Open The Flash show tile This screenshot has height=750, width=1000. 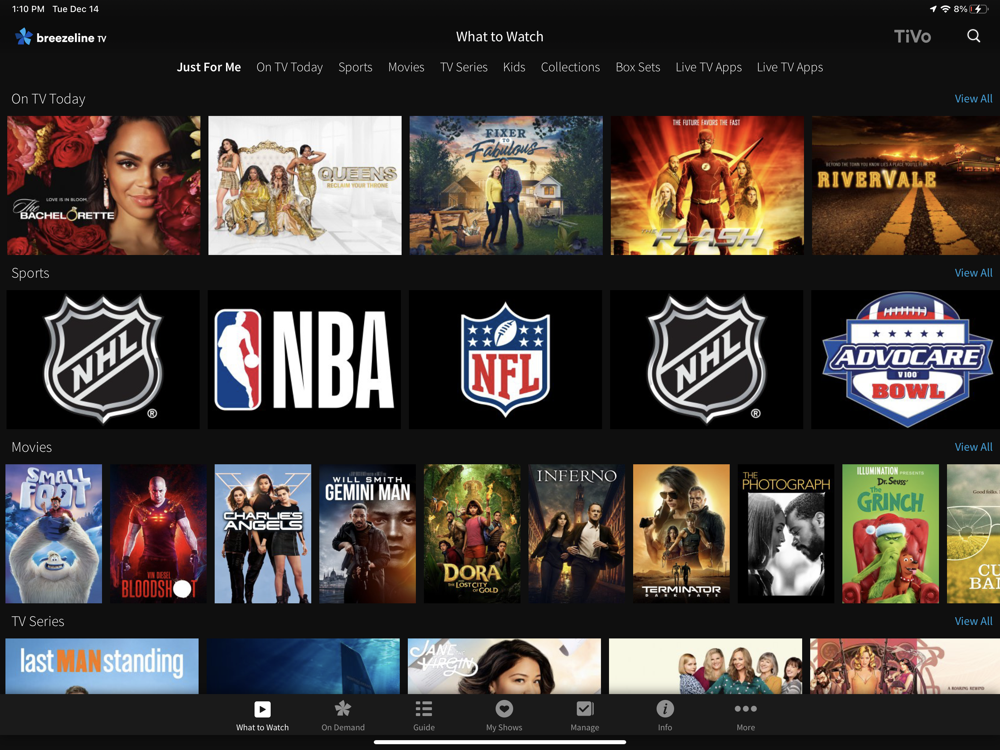707,185
